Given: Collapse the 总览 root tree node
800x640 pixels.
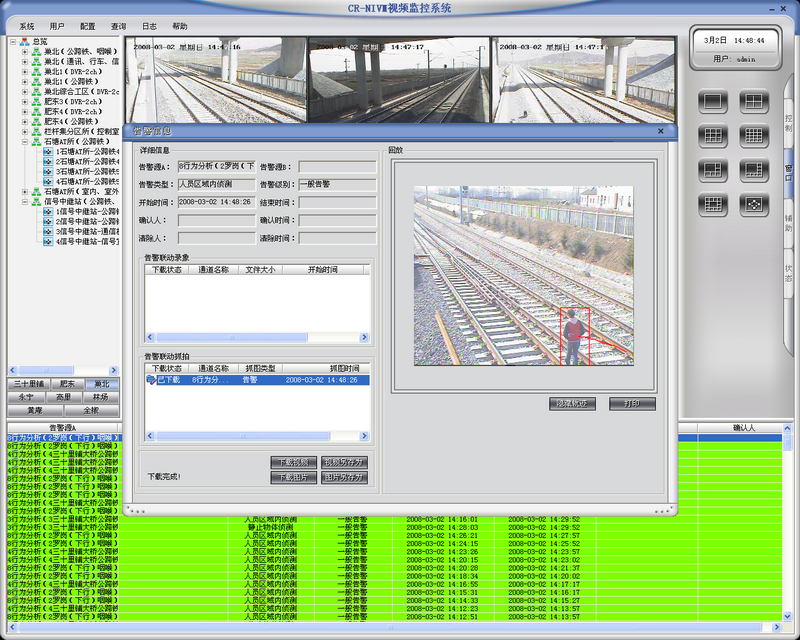Looking at the screenshot, I should point(13,42).
